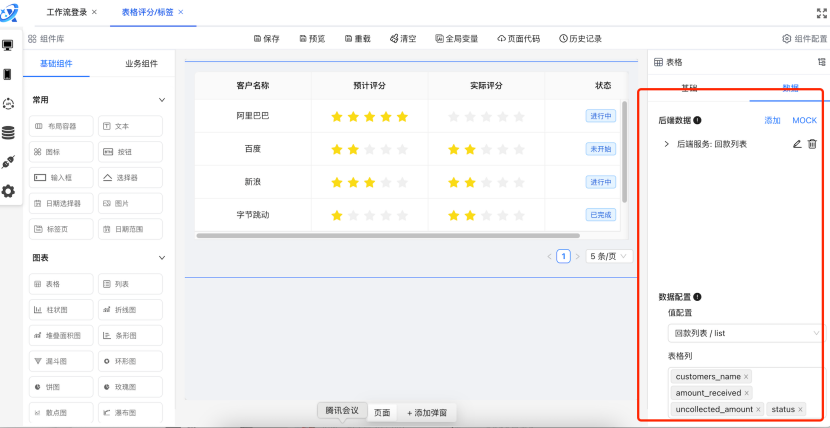
Task: Add the 柱状图 bar chart component
Action: pos(61,309)
